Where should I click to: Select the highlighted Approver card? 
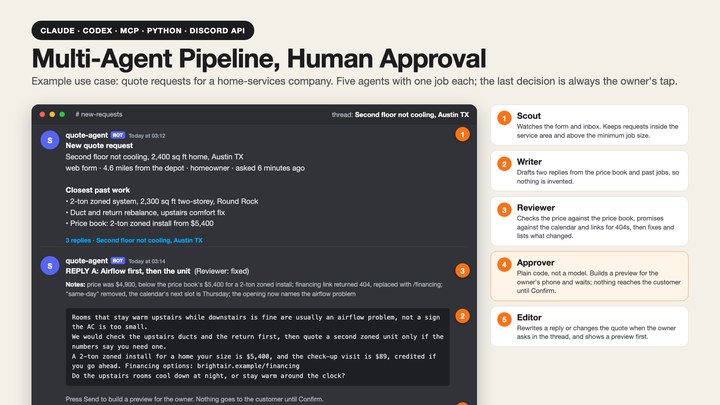click(589, 276)
